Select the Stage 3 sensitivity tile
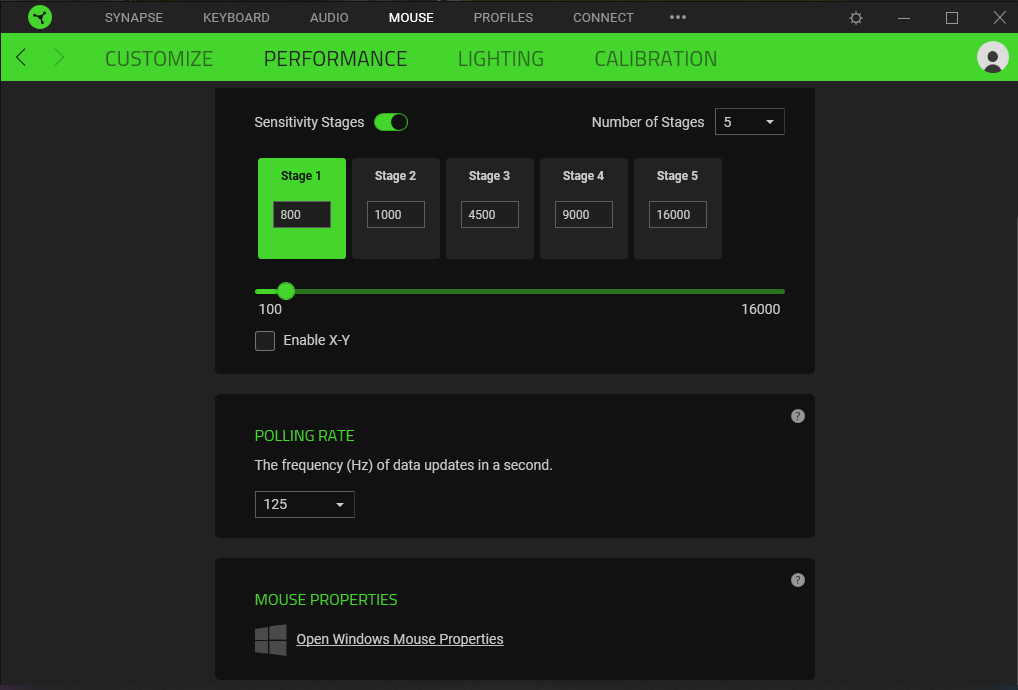The image size is (1018, 690). (x=489, y=208)
